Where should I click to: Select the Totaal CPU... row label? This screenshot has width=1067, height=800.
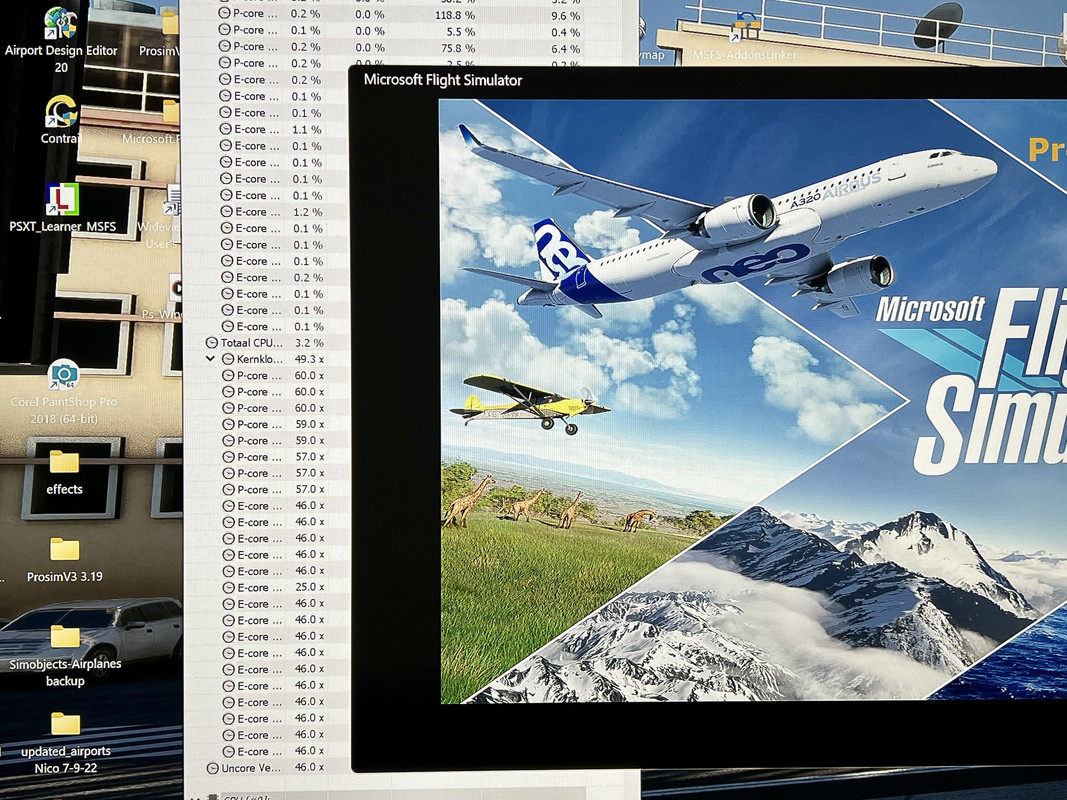[x=252, y=343]
